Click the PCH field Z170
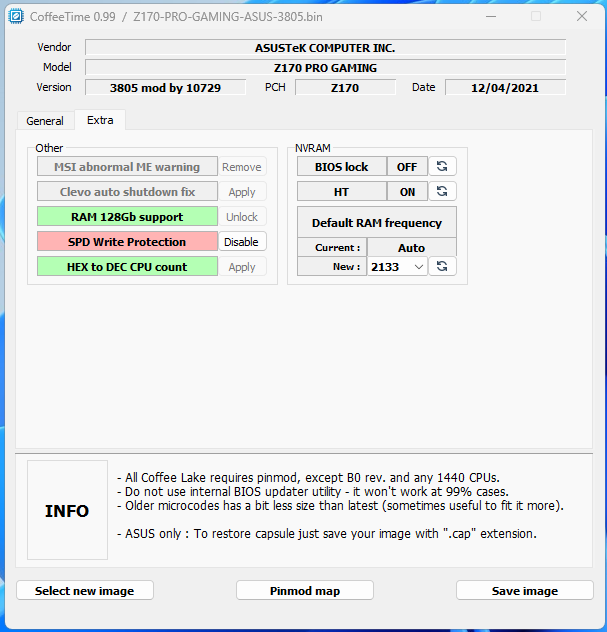 point(345,87)
